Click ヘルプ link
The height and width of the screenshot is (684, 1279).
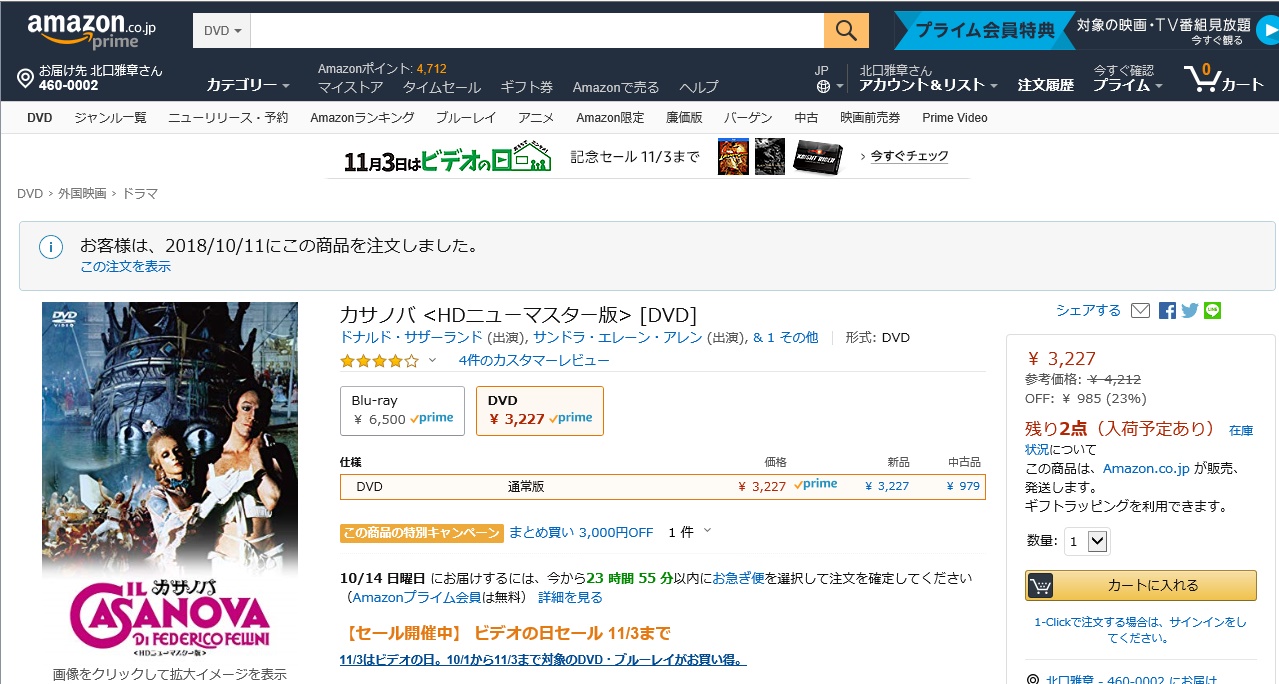pos(699,87)
